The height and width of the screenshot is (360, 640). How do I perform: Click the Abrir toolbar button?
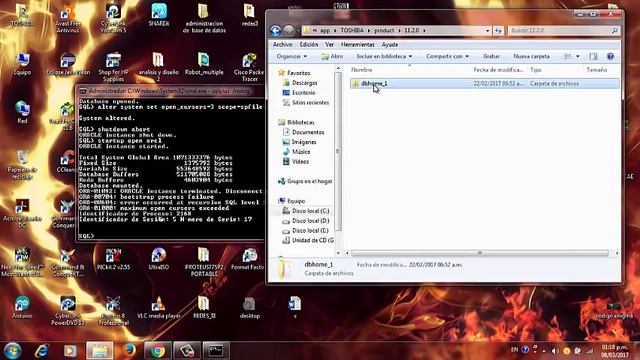[332, 56]
